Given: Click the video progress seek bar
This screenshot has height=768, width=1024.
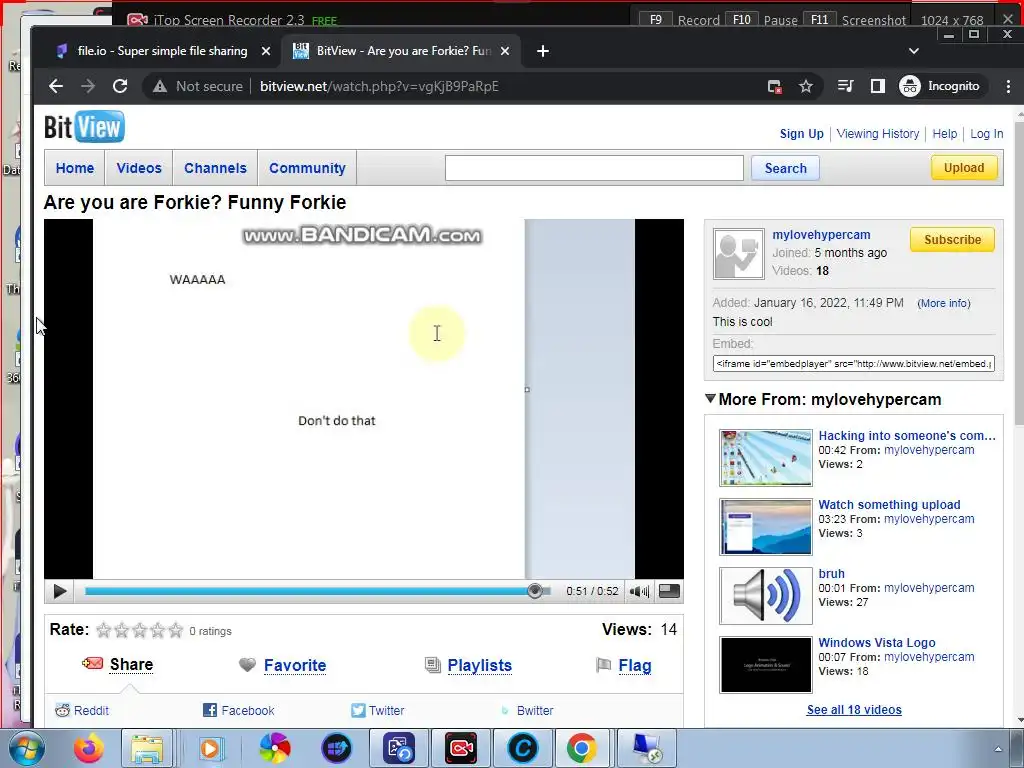Looking at the screenshot, I should [317, 591].
